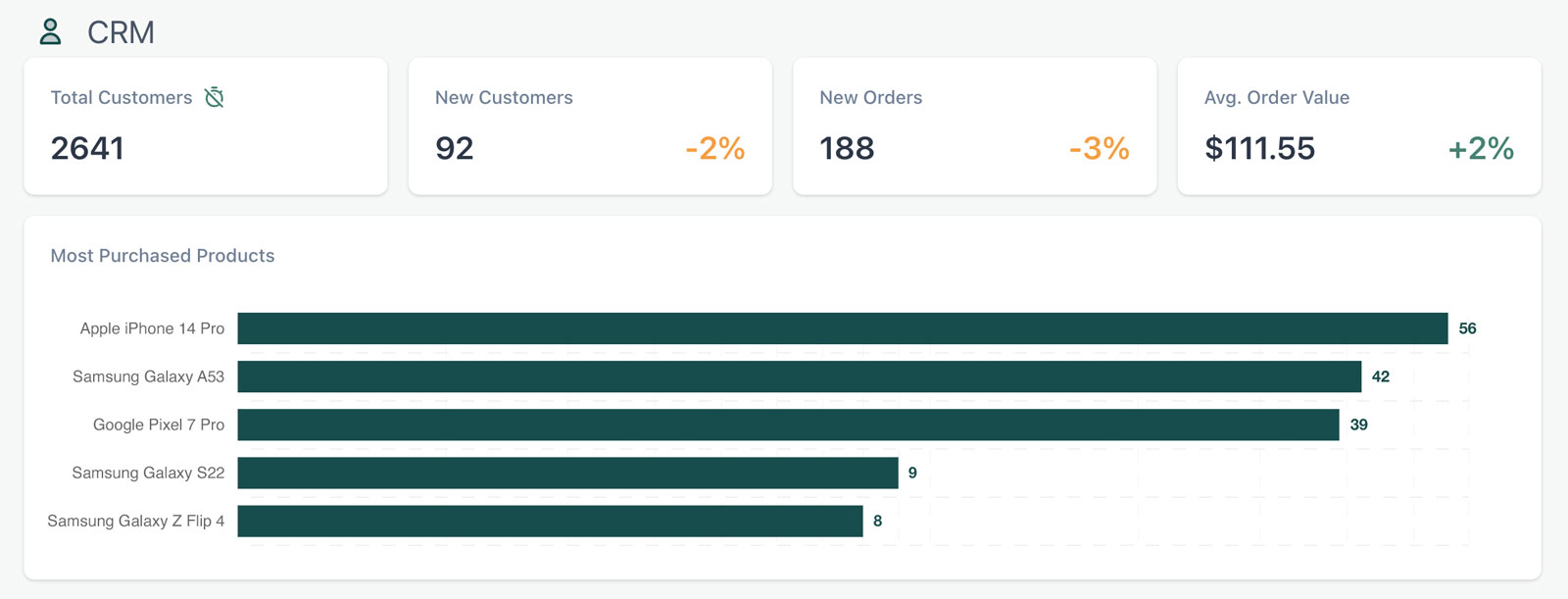Select the Samsung Galaxy A53 bar
The image size is (1568, 599).
click(x=799, y=376)
